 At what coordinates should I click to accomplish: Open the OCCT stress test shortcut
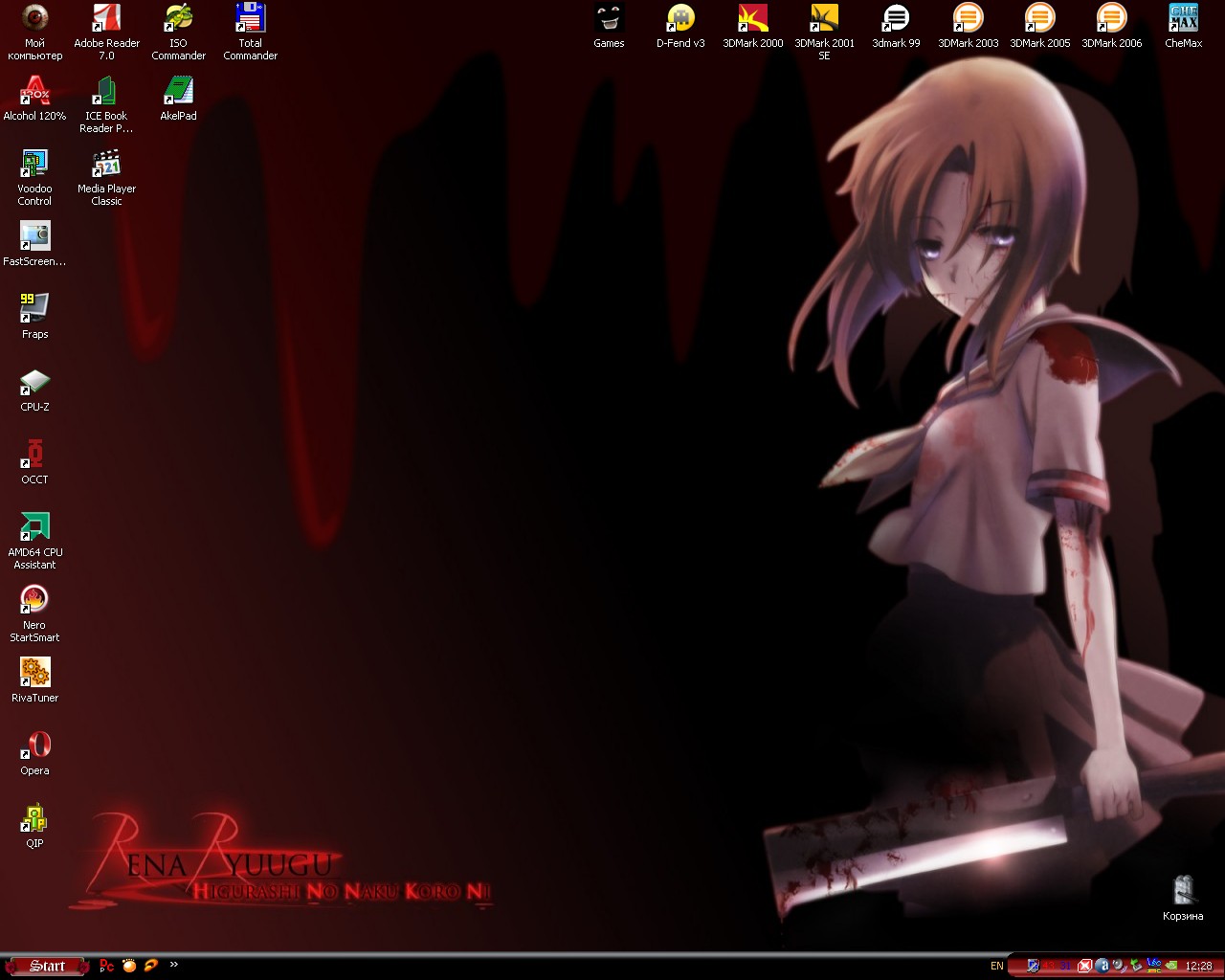pos(34,462)
